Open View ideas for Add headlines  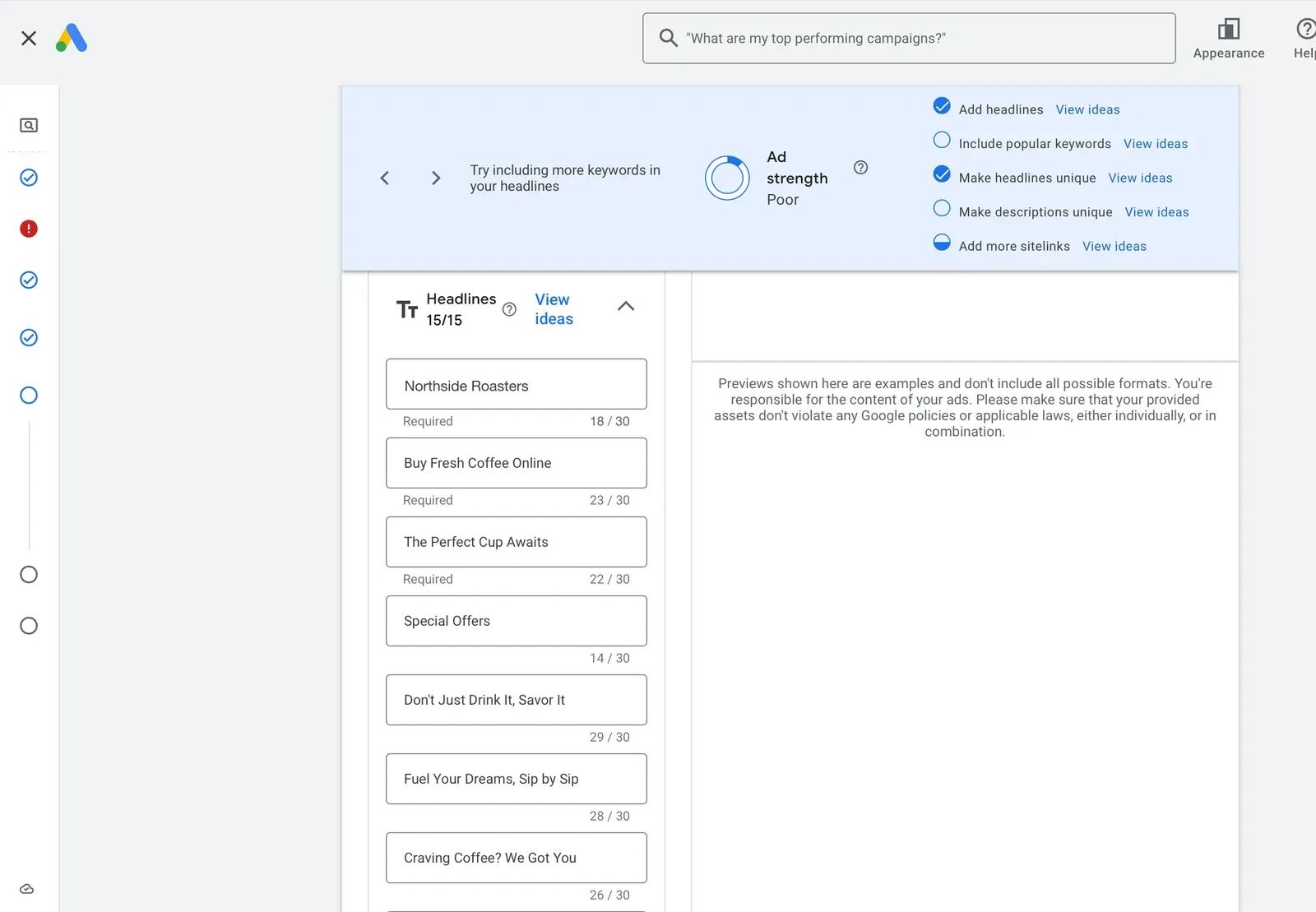pos(1087,109)
